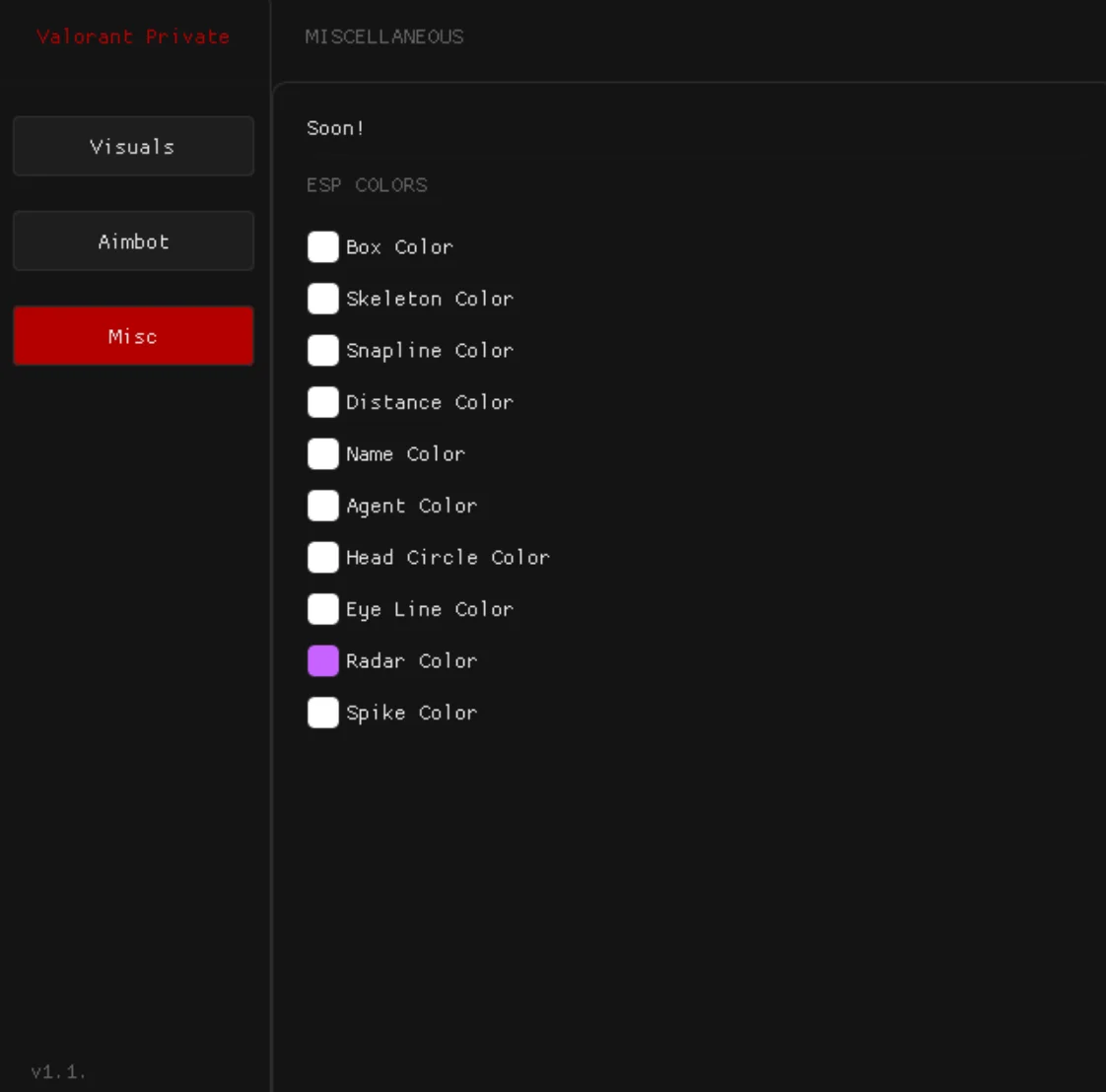Open the Eye Line Color swatch
The image size is (1106, 1092).
pyautogui.click(x=322, y=609)
